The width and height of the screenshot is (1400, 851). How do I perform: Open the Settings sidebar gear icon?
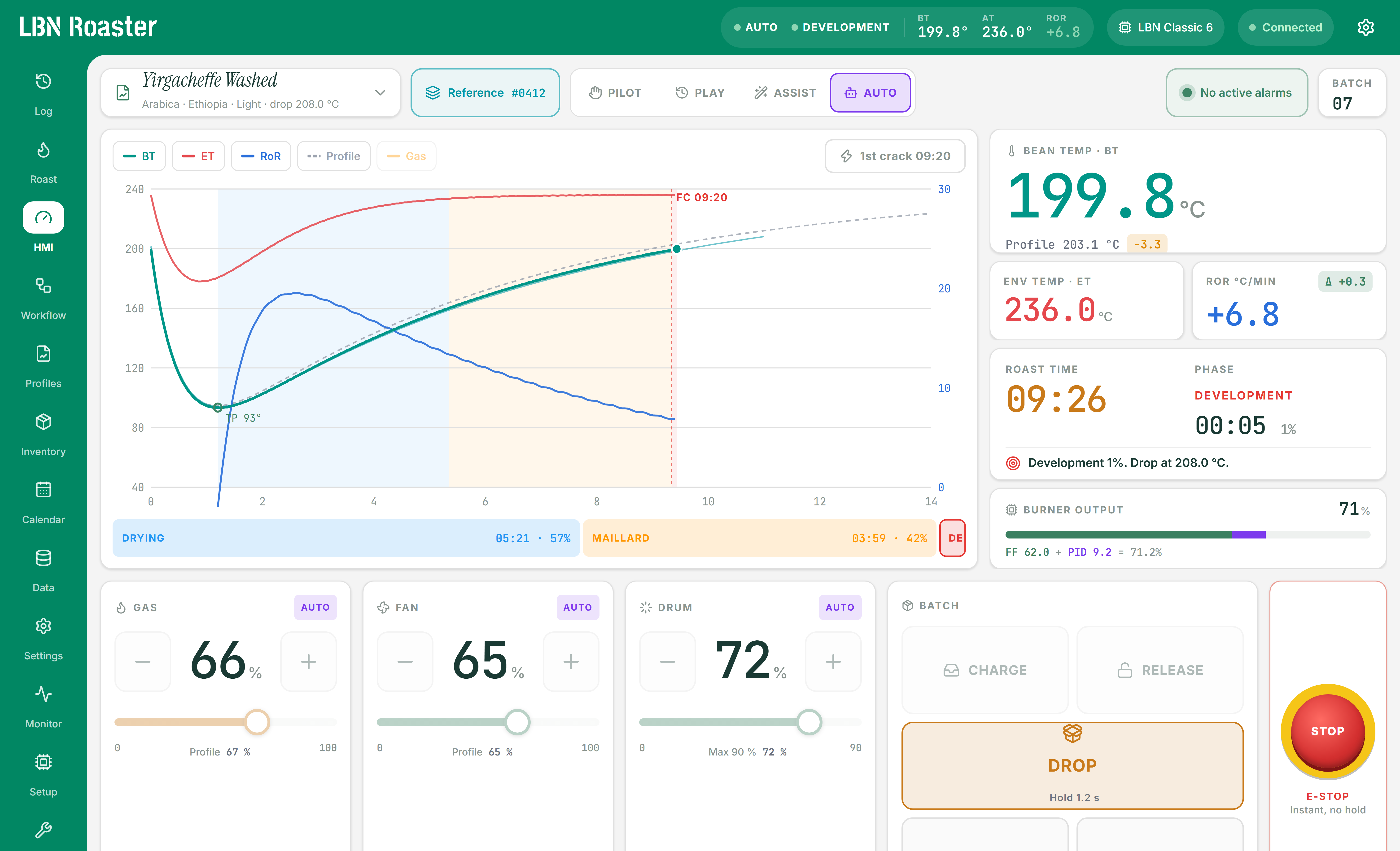(x=43, y=626)
